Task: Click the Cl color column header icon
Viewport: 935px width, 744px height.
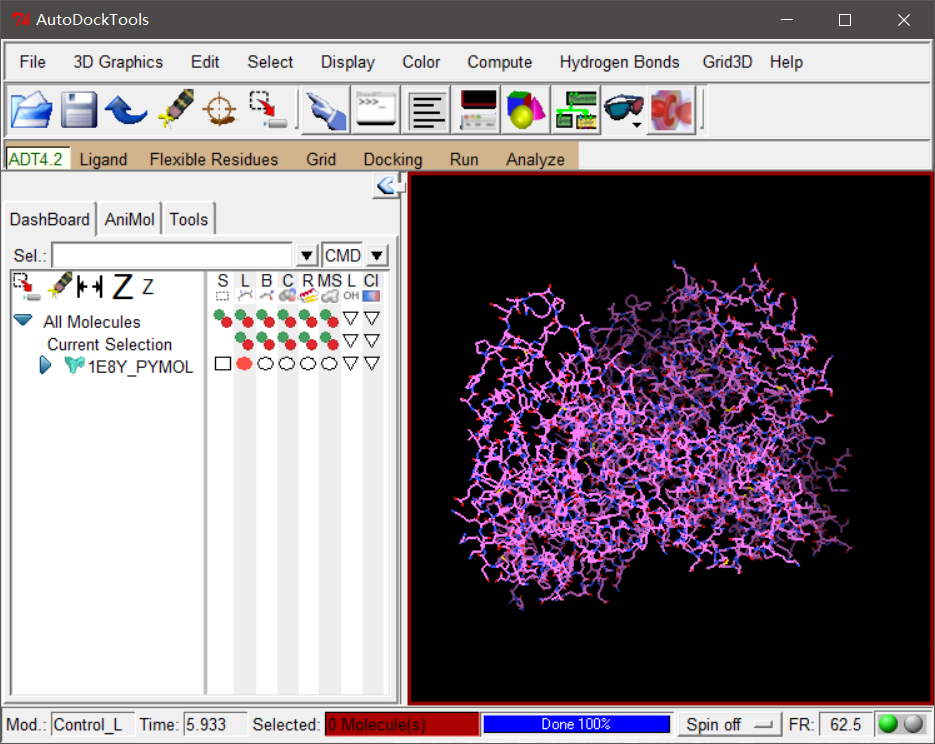Action: point(371,287)
